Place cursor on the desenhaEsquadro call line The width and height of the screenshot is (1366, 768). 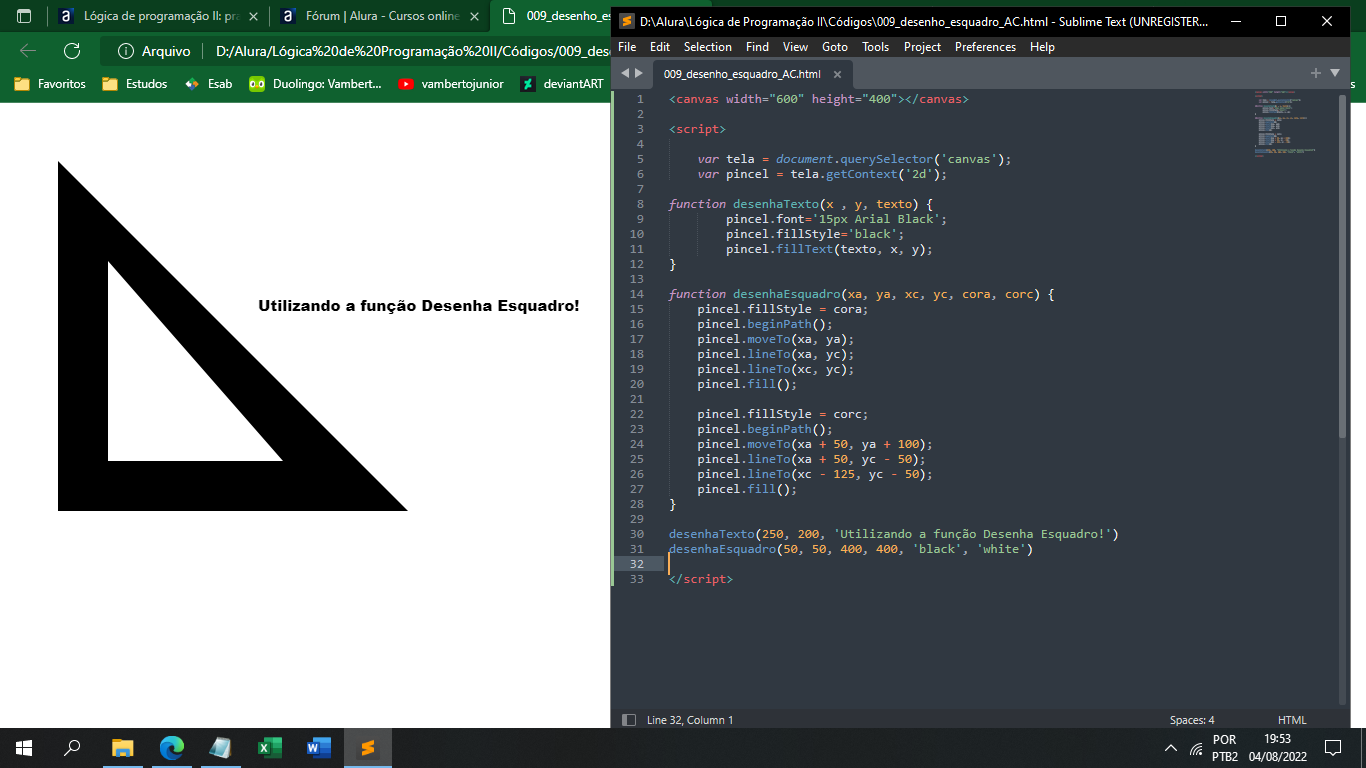coord(850,549)
